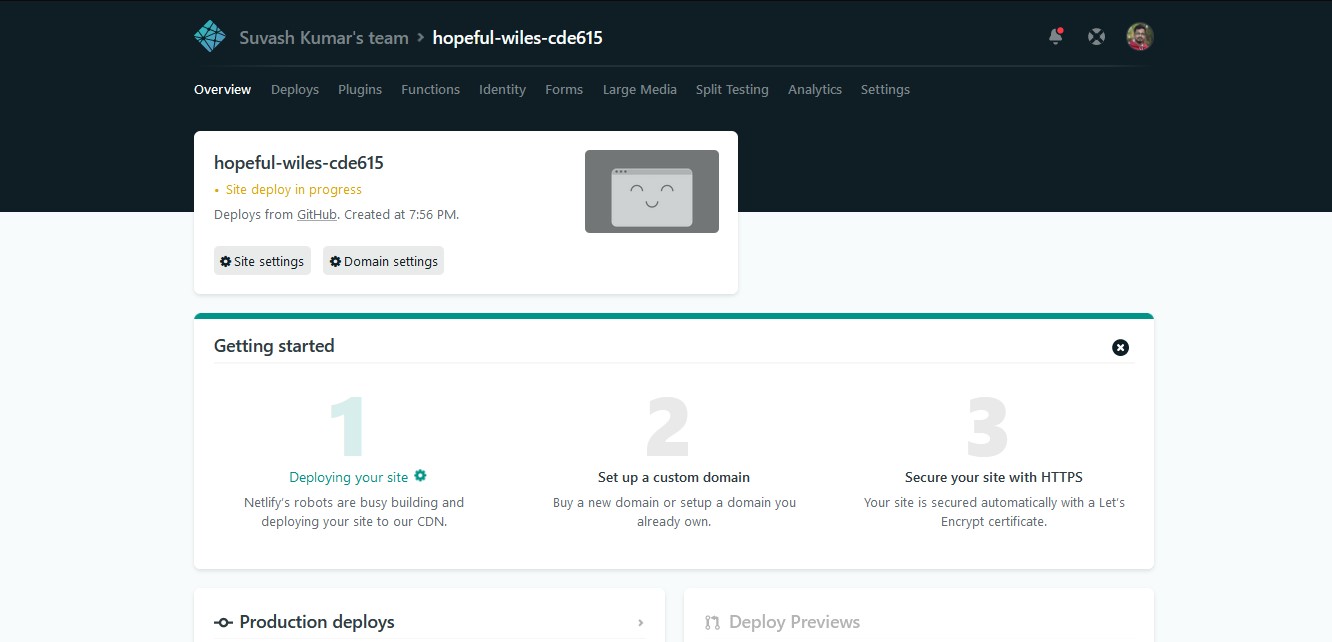
Task: Open Suvash Kumar's team breadcrumb
Action: click(x=324, y=38)
